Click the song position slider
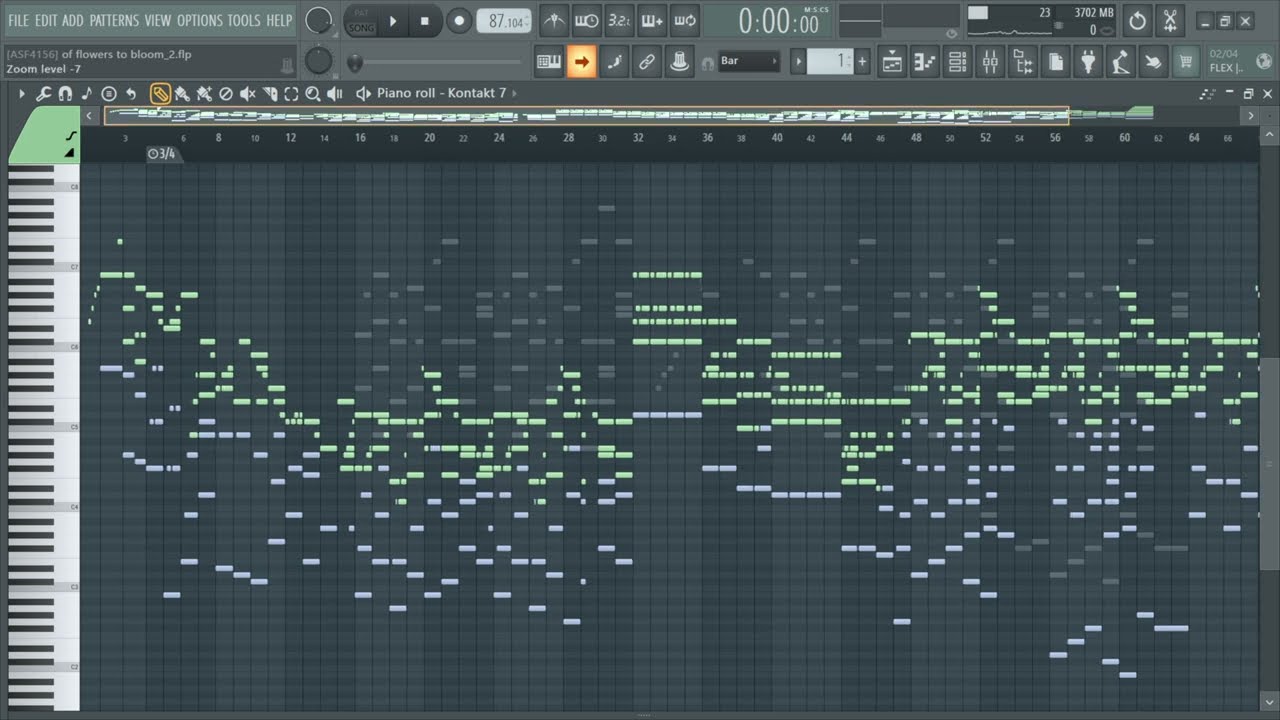This screenshot has width=1280, height=720. coord(434,63)
